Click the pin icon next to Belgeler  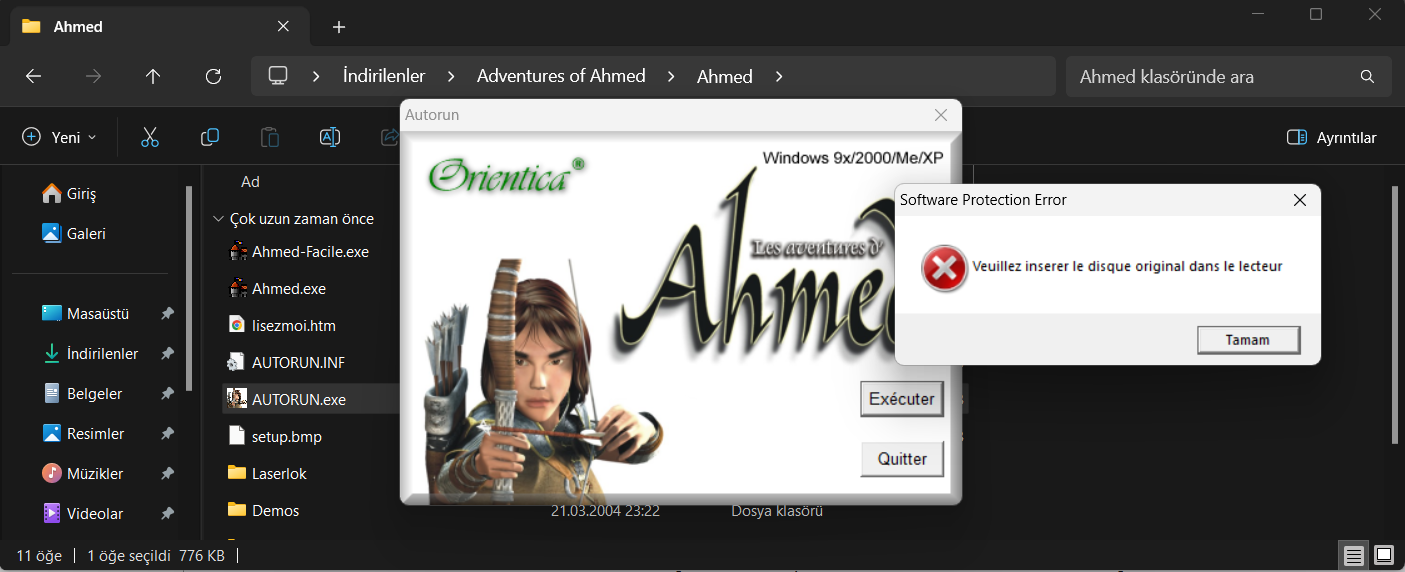[x=168, y=394]
